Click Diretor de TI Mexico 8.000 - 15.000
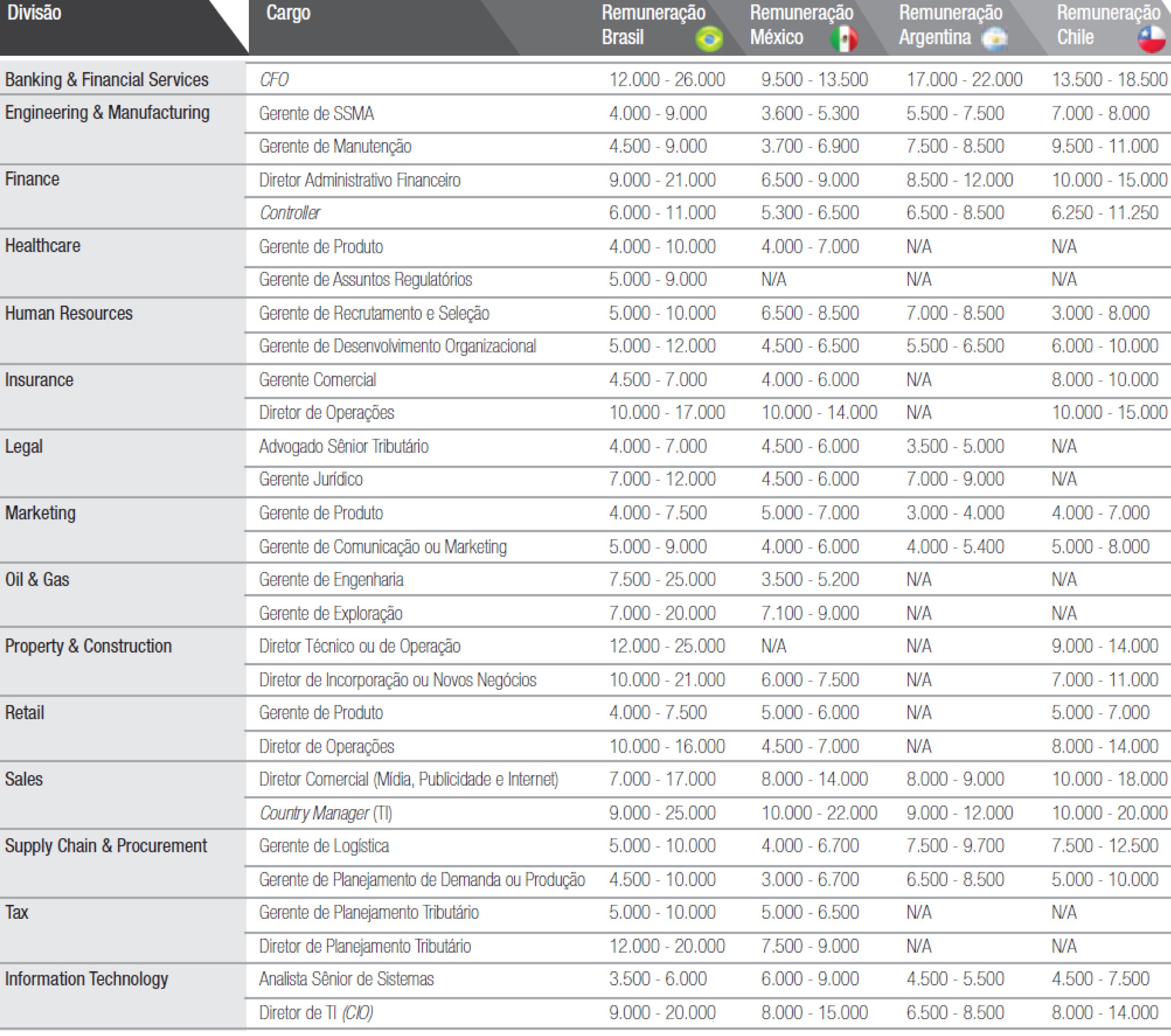The width and height of the screenshot is (1171, 1036). pyautogui.click(x=814, y=1013)
